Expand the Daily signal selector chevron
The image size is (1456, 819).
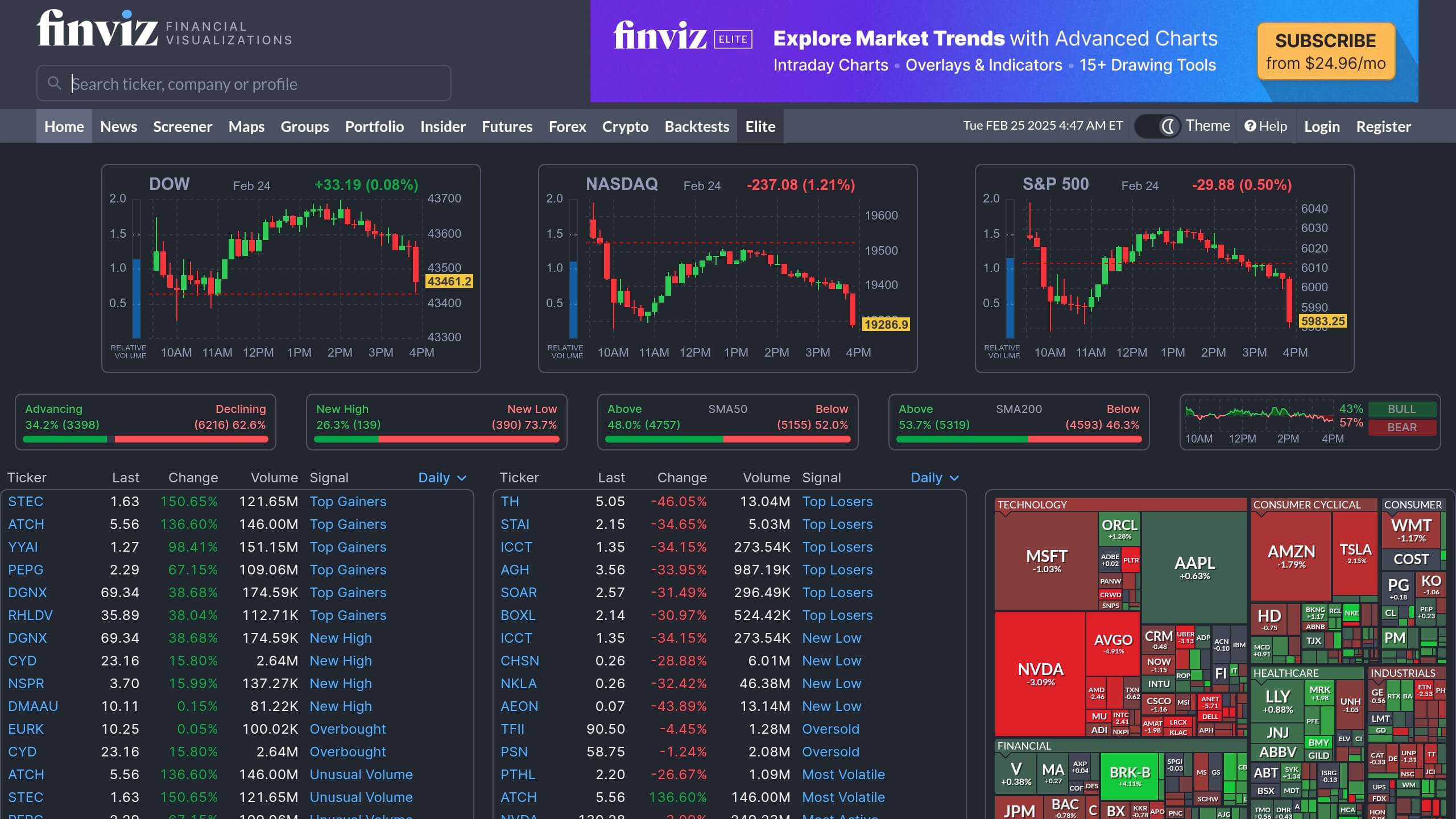(461, 478)
